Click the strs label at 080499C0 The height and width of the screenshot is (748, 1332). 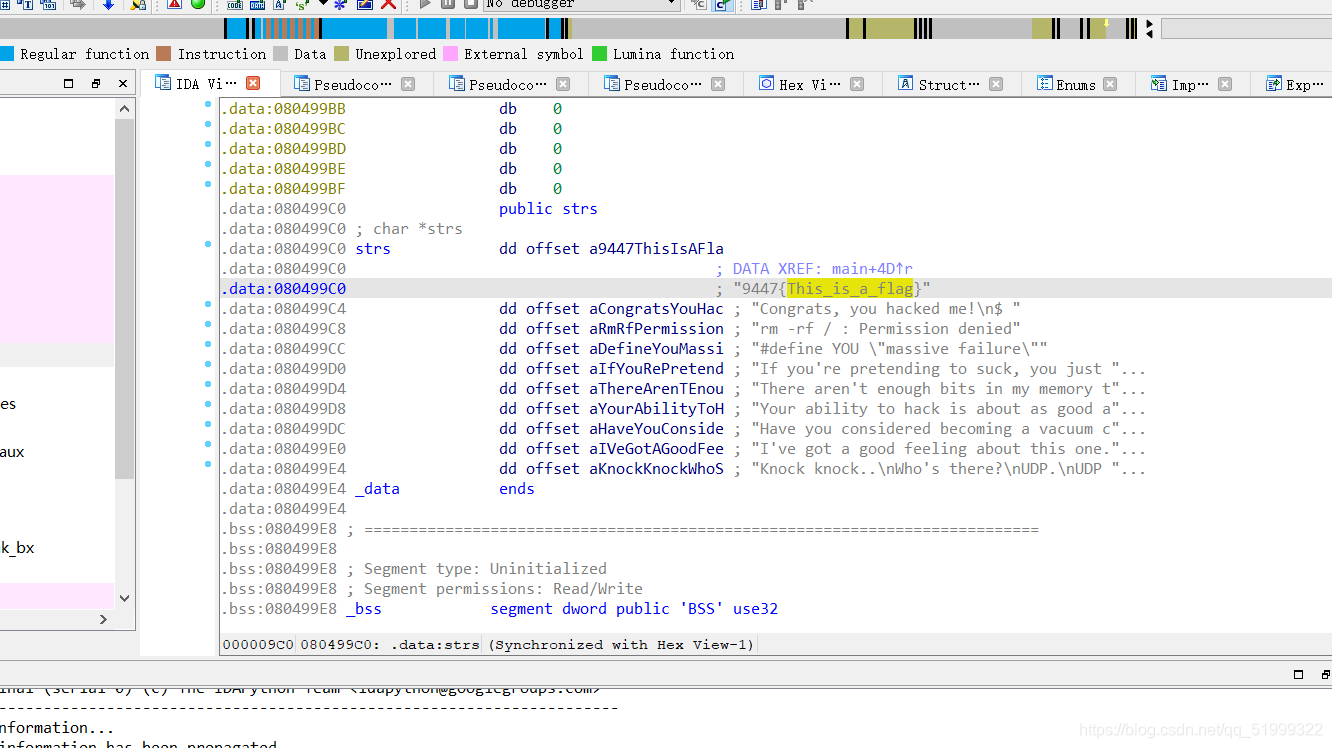[x=373, y=248]
